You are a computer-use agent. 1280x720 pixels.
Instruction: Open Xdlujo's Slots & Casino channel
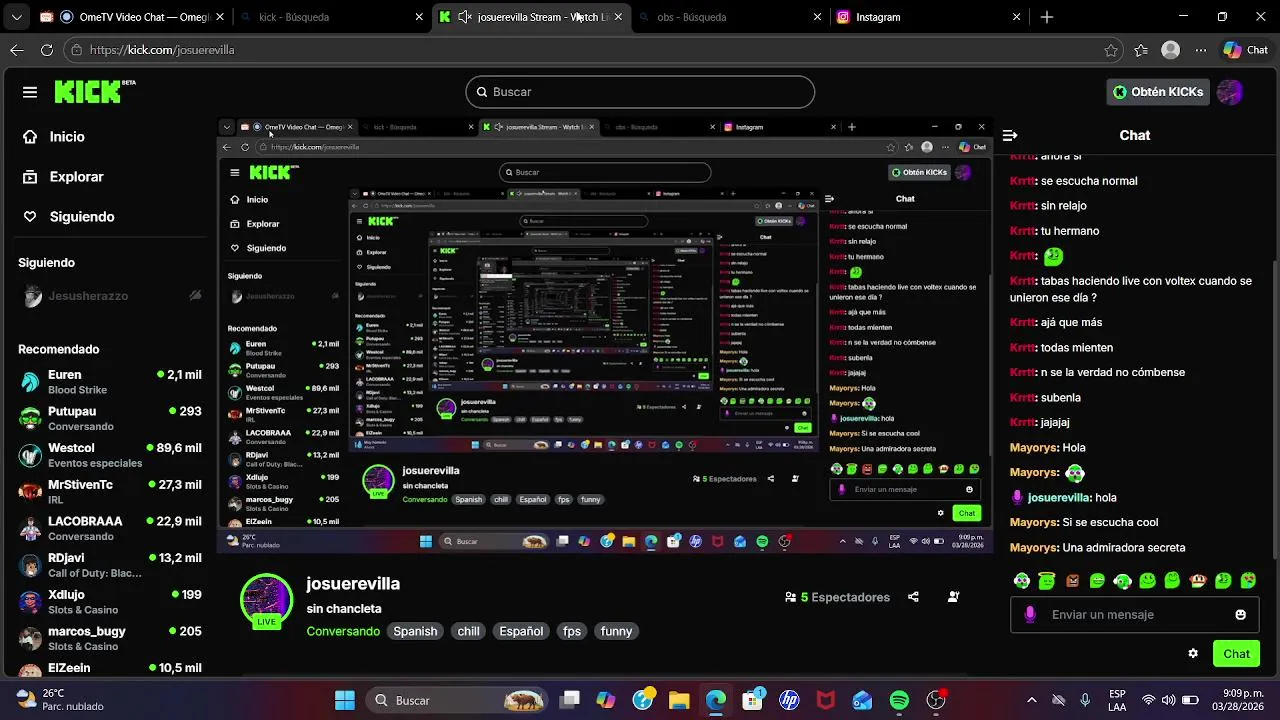110,602
